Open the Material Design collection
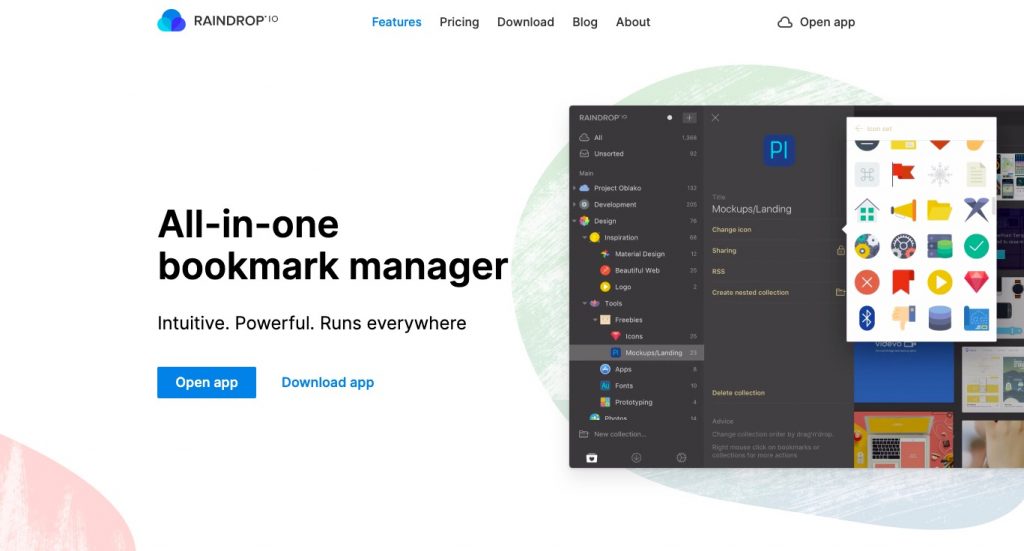Viewport: 1024px width, 551px height. (x=640, y=254)
